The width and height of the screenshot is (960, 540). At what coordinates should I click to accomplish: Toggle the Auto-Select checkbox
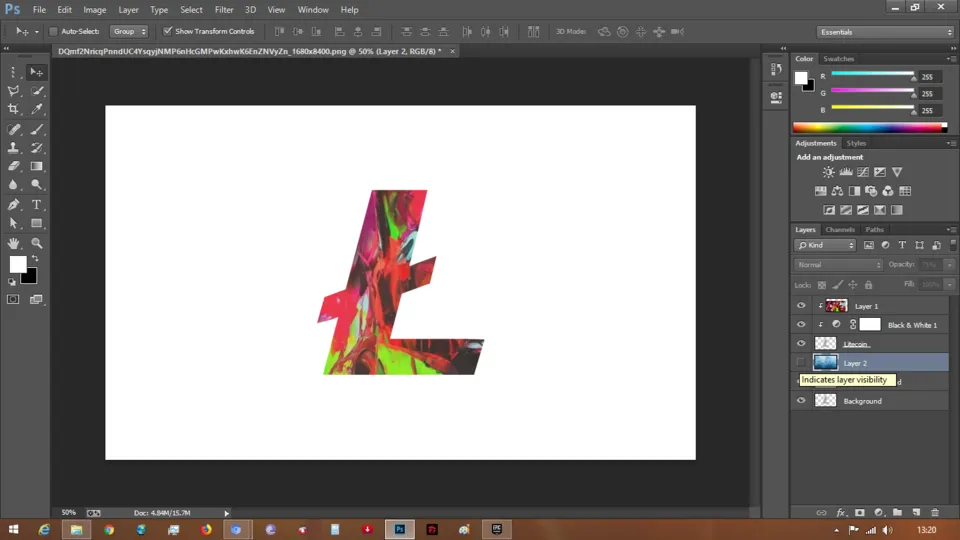click(x=53, y=31)
